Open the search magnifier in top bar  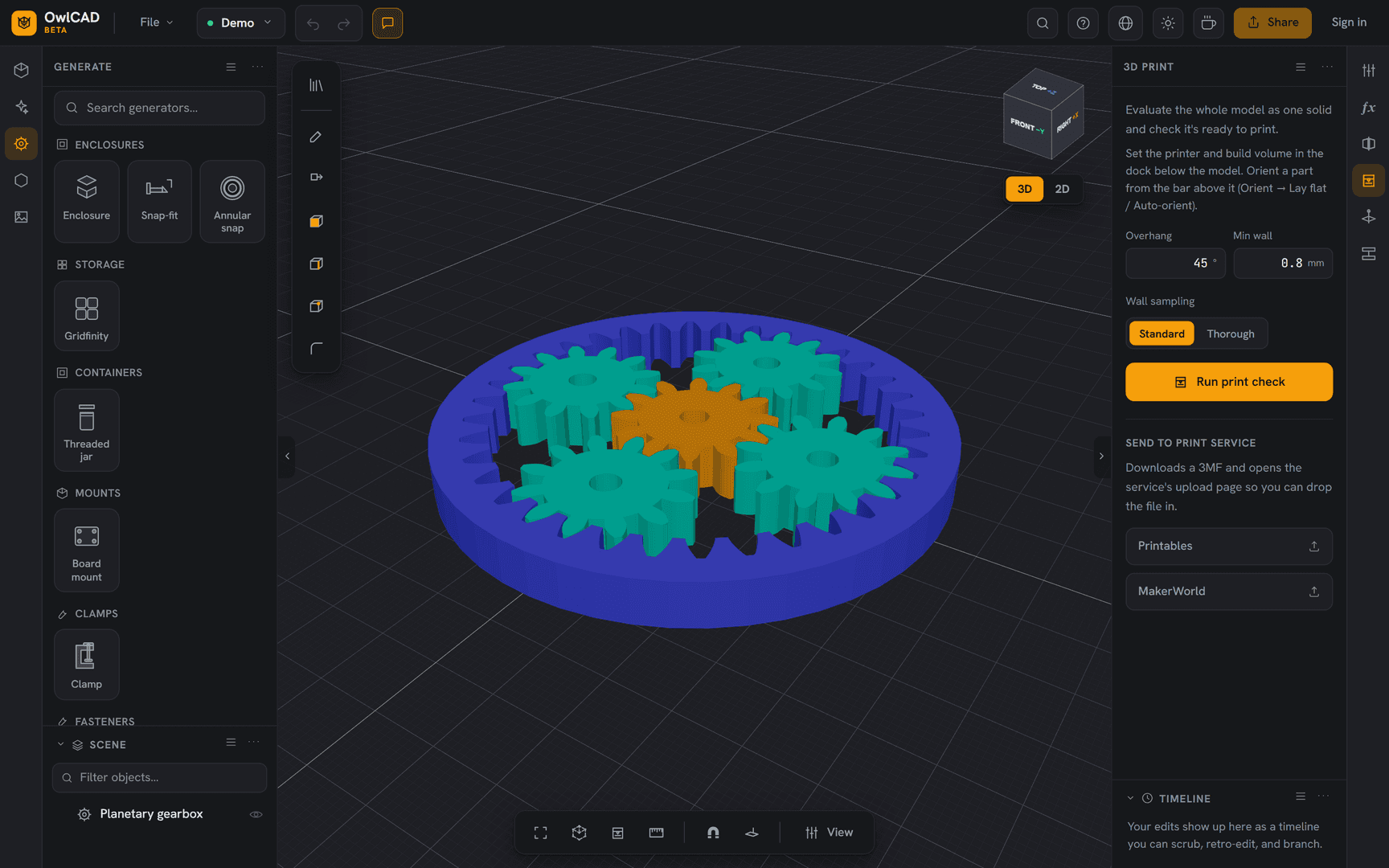point(1043,23)
